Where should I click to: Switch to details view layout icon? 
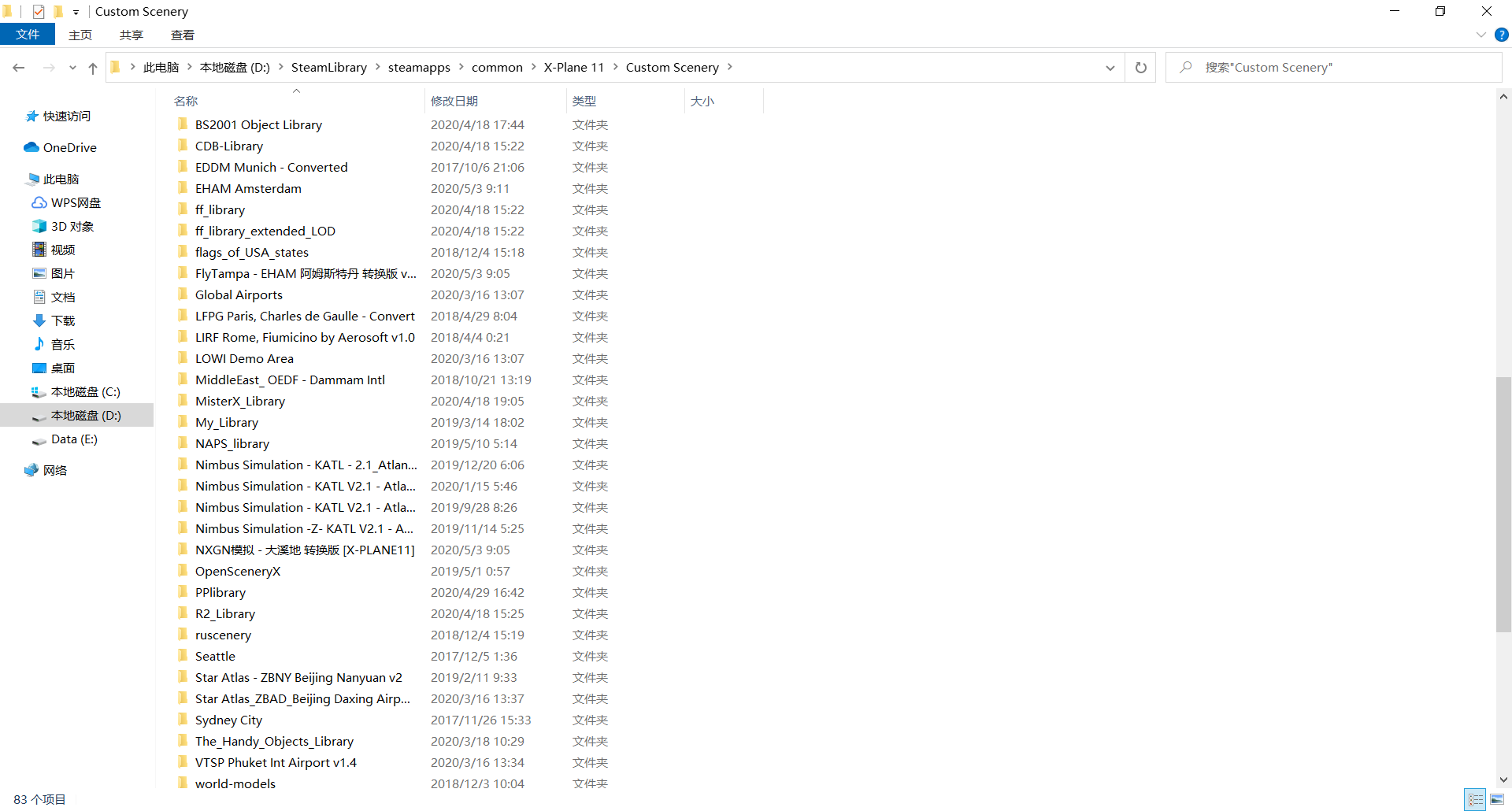[1475, 799]
